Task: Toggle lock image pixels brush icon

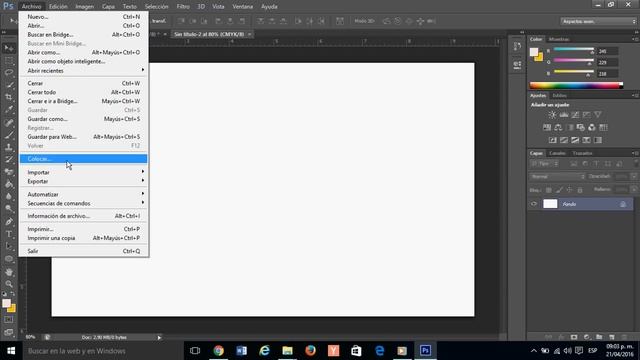Action: [559, 190]
